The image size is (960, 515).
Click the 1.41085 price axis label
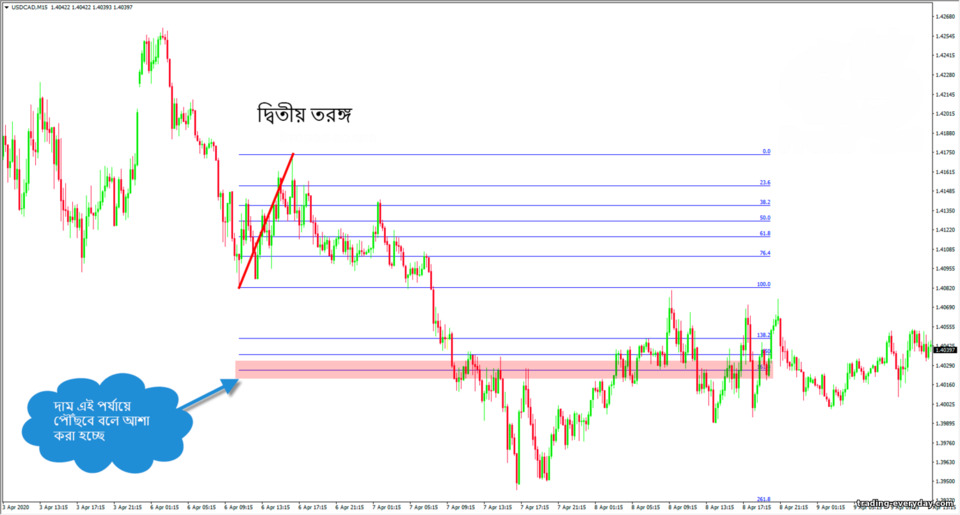click(x=945, y=249)
